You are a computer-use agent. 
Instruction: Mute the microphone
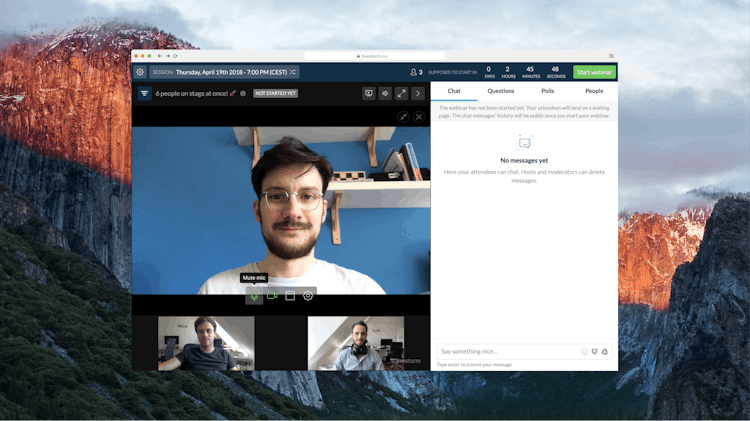(x=254, y=296)
